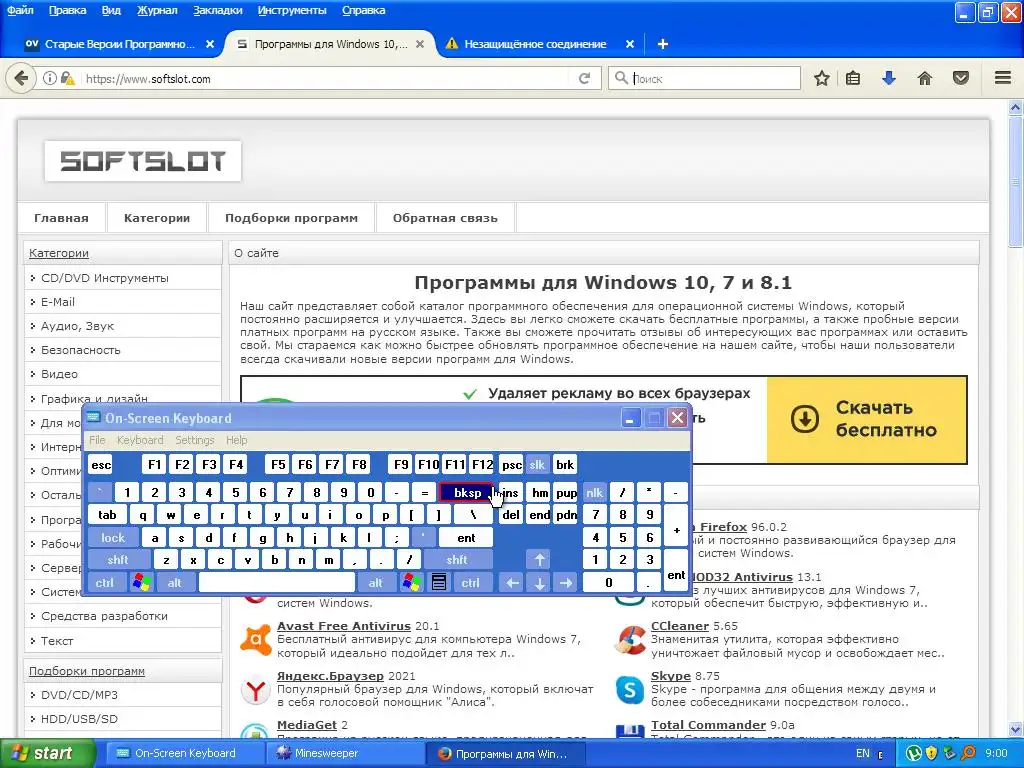Open the Подборки программ nav item

(291, 218)
